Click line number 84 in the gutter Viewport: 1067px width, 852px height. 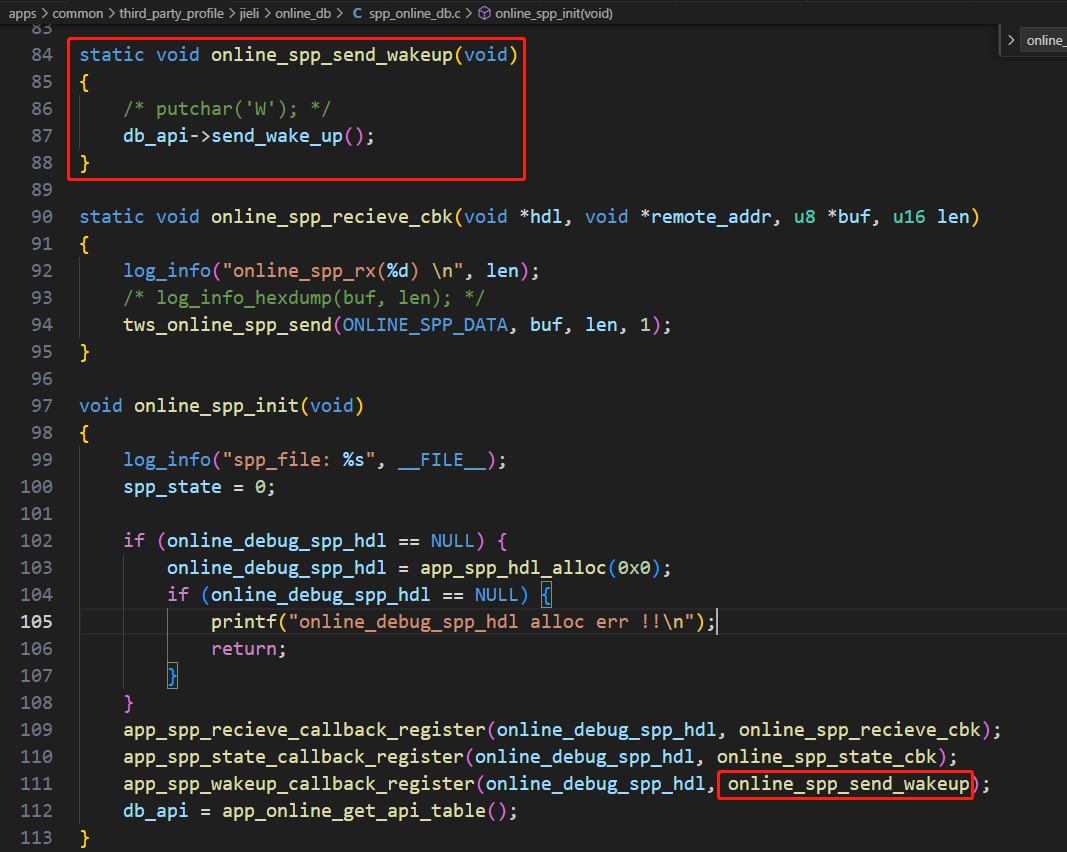42,54
